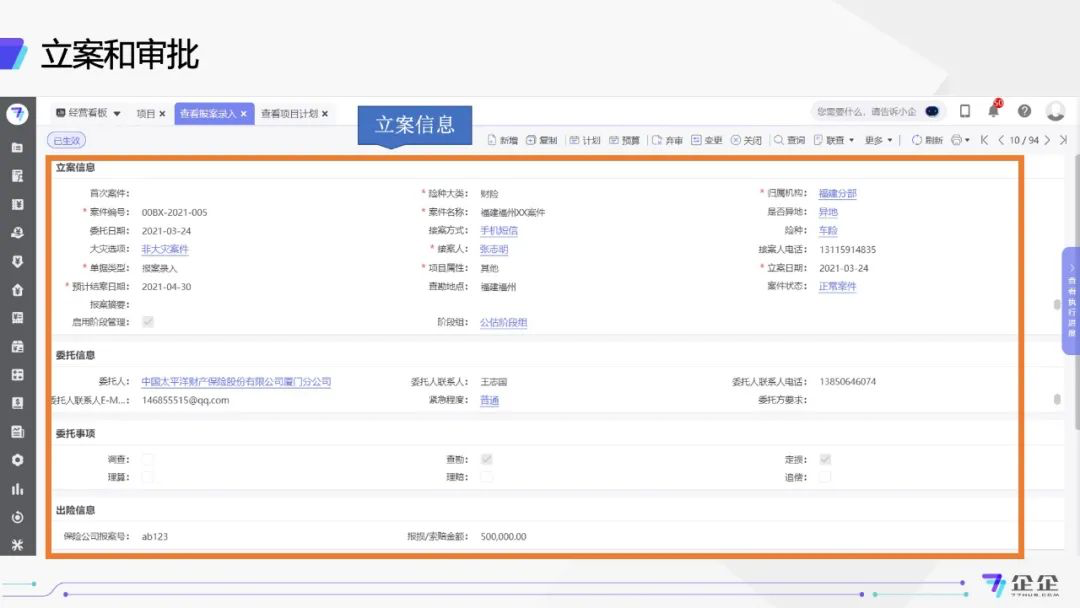Switch to the 项目 tab
This screenshot has height=608, width=1080.
click(146, 114)
